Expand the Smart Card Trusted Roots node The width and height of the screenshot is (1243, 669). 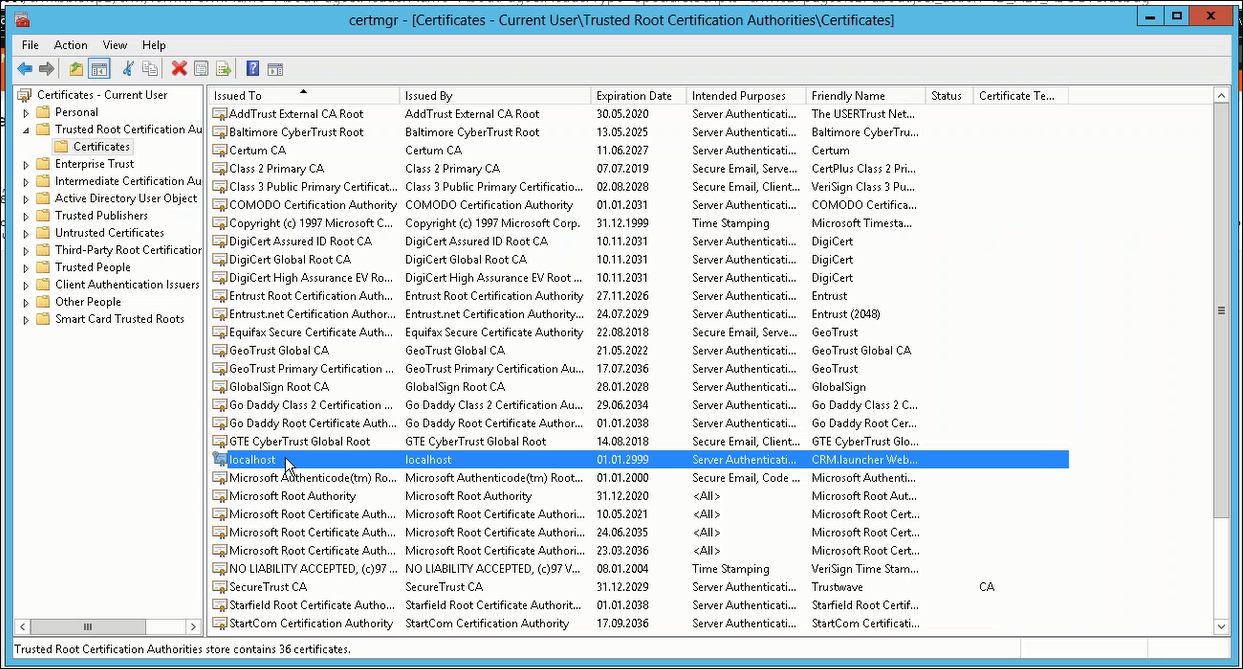(x=26, y=319)
